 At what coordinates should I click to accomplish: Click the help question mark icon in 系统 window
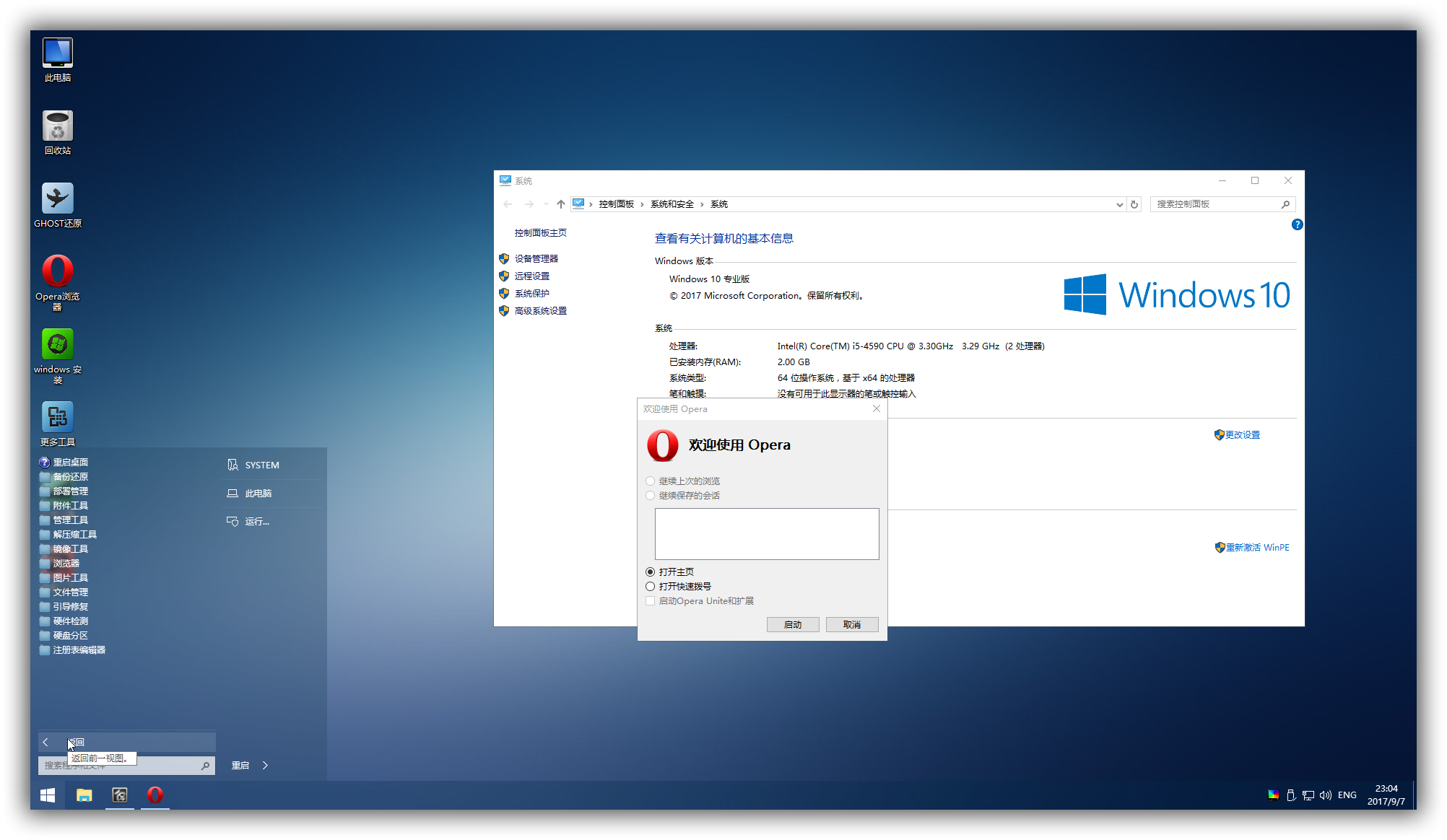tap(1297, 224)
